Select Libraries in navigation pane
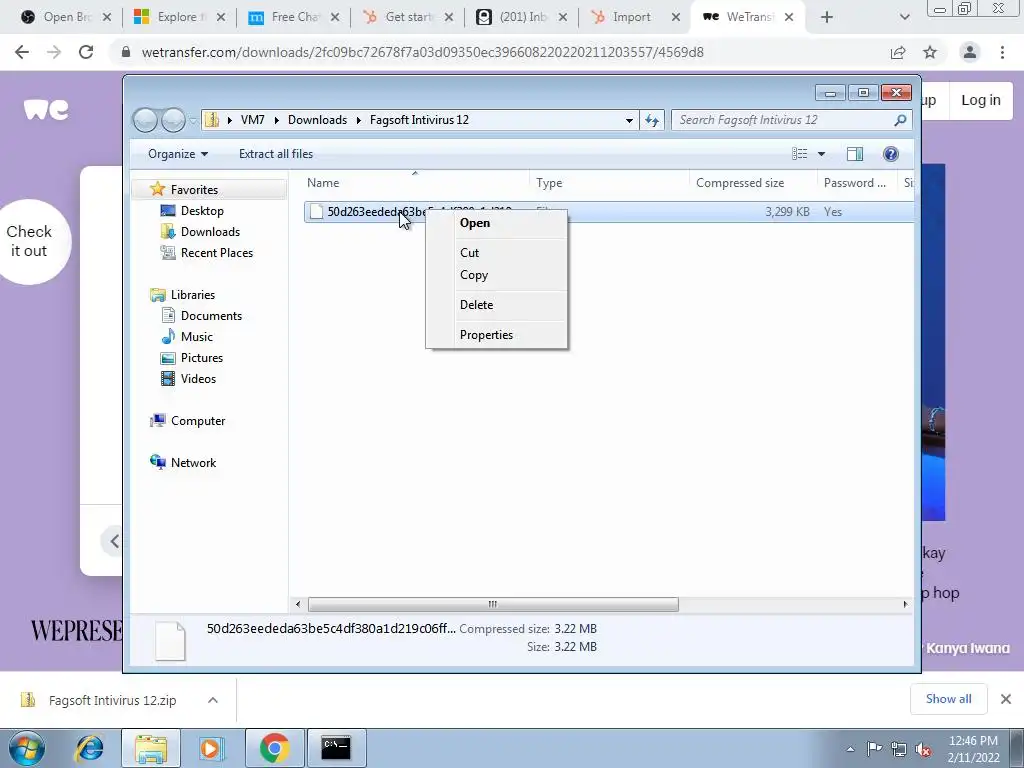The width and height of the screenshot is (1024, 768). coord(193,295)
